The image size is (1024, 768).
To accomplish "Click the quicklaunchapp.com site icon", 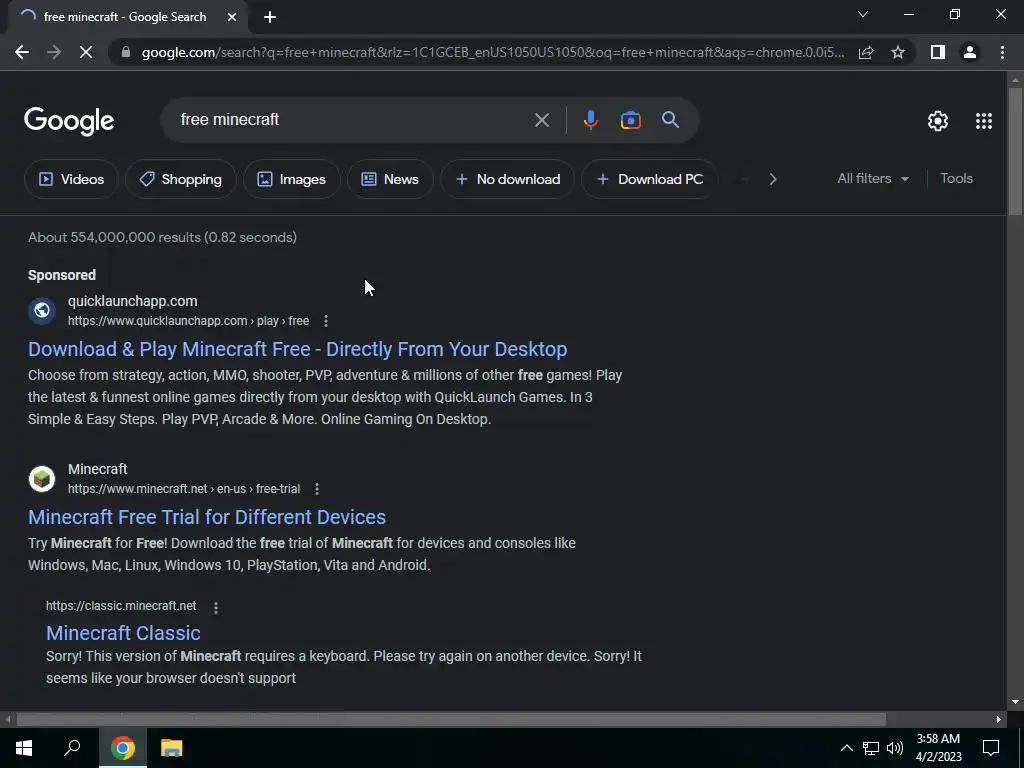I will 42,311.
